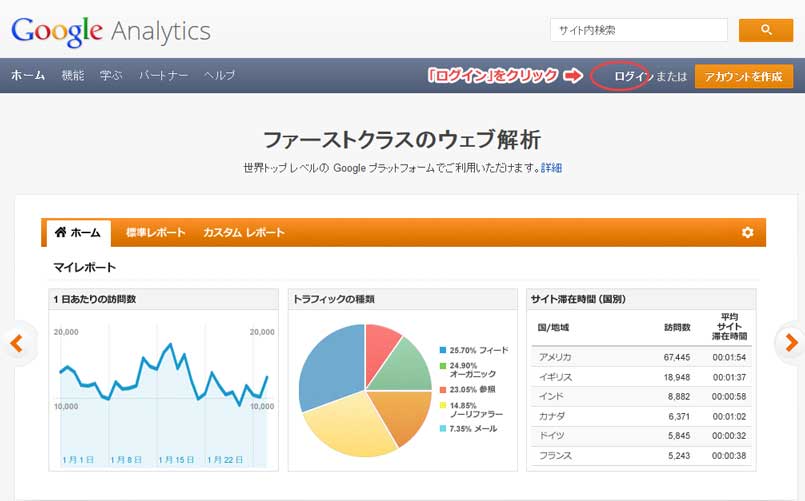
Task: Switch to the カスタム レポート tab
Action: coord(243,233)
